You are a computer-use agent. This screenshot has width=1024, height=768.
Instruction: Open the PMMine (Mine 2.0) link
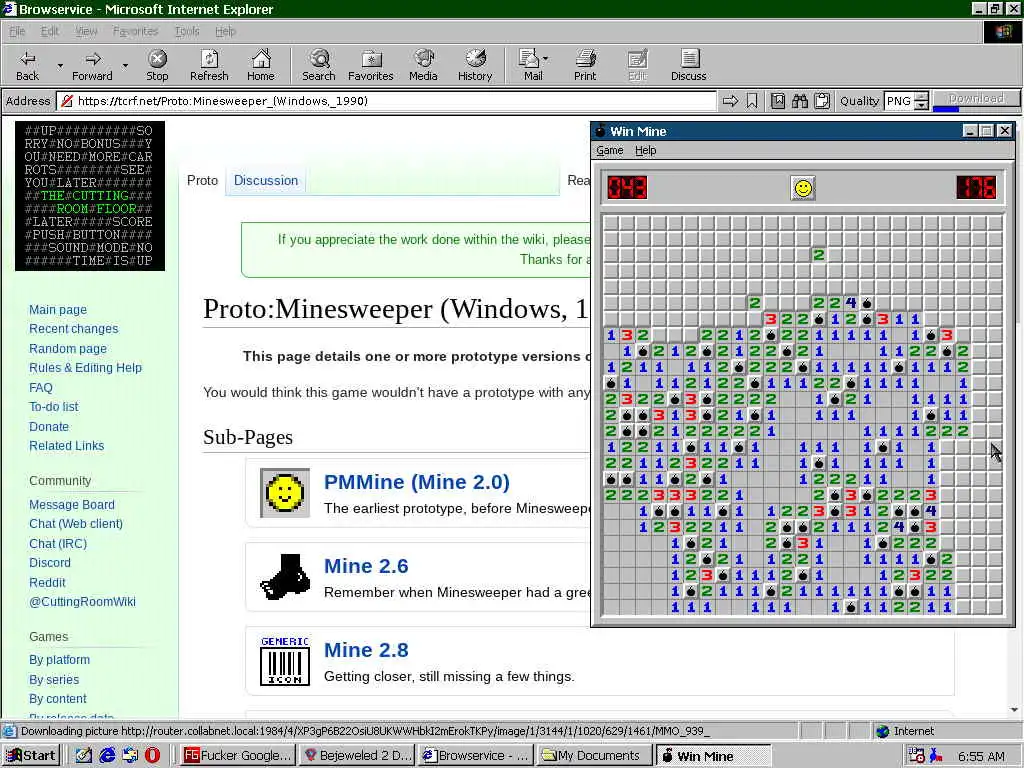point(417,482)
